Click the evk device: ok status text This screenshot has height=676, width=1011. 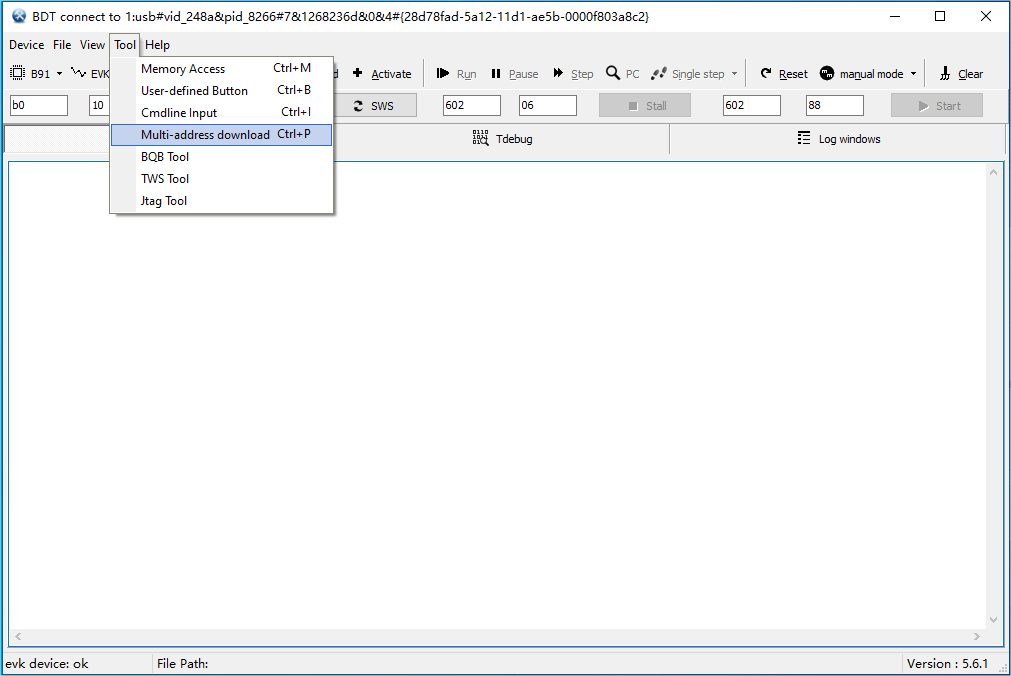point(46,664)
